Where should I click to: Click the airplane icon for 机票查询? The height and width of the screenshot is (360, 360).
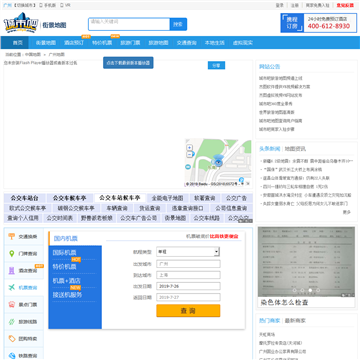(x=12, y=287)
